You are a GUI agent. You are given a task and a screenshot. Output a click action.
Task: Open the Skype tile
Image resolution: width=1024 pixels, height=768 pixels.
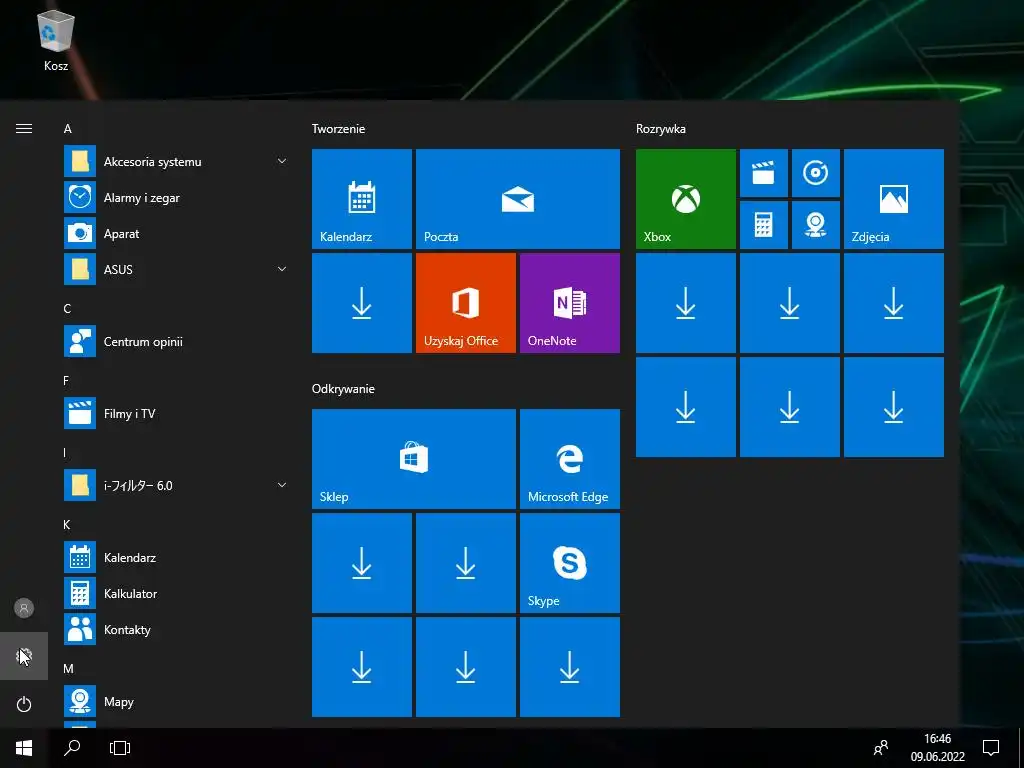point(569,563)
